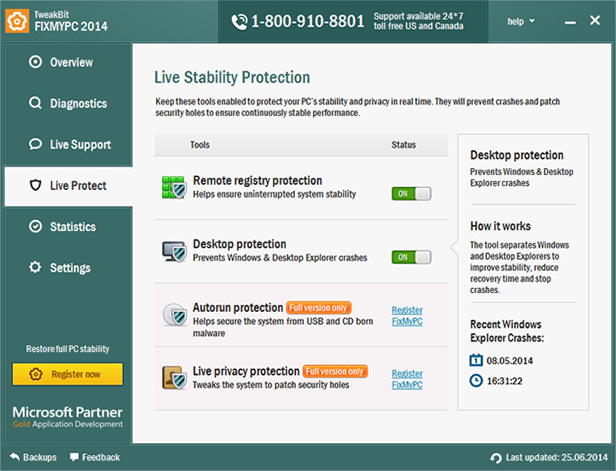Screen dimensions: 616x471
Task: Toggle off Remote registry protection switch
Action: [x=411, y=194]
